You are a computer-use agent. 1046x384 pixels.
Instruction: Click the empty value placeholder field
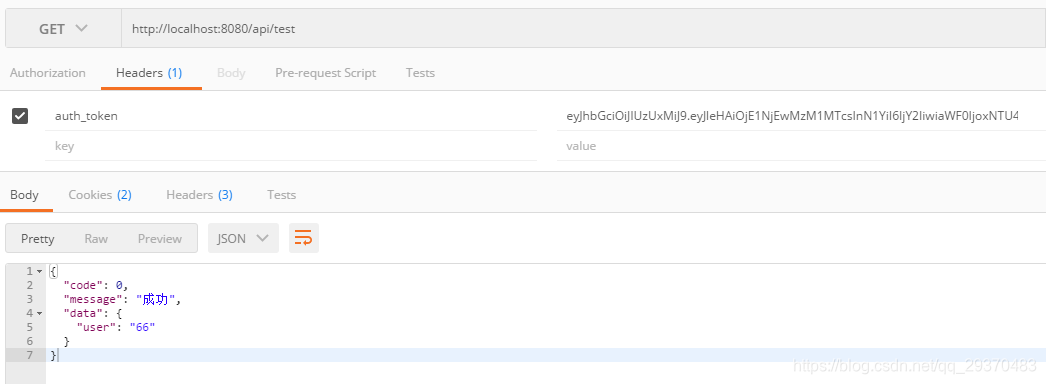(801, 145)
